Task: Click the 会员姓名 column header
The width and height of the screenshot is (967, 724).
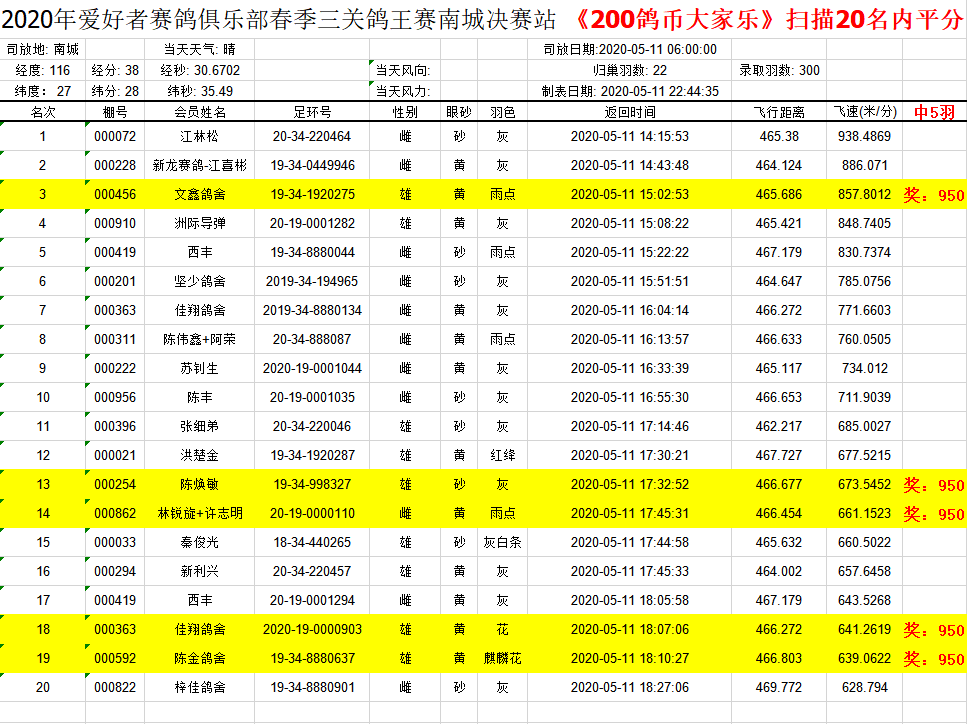Action: (x=199, y=112)
